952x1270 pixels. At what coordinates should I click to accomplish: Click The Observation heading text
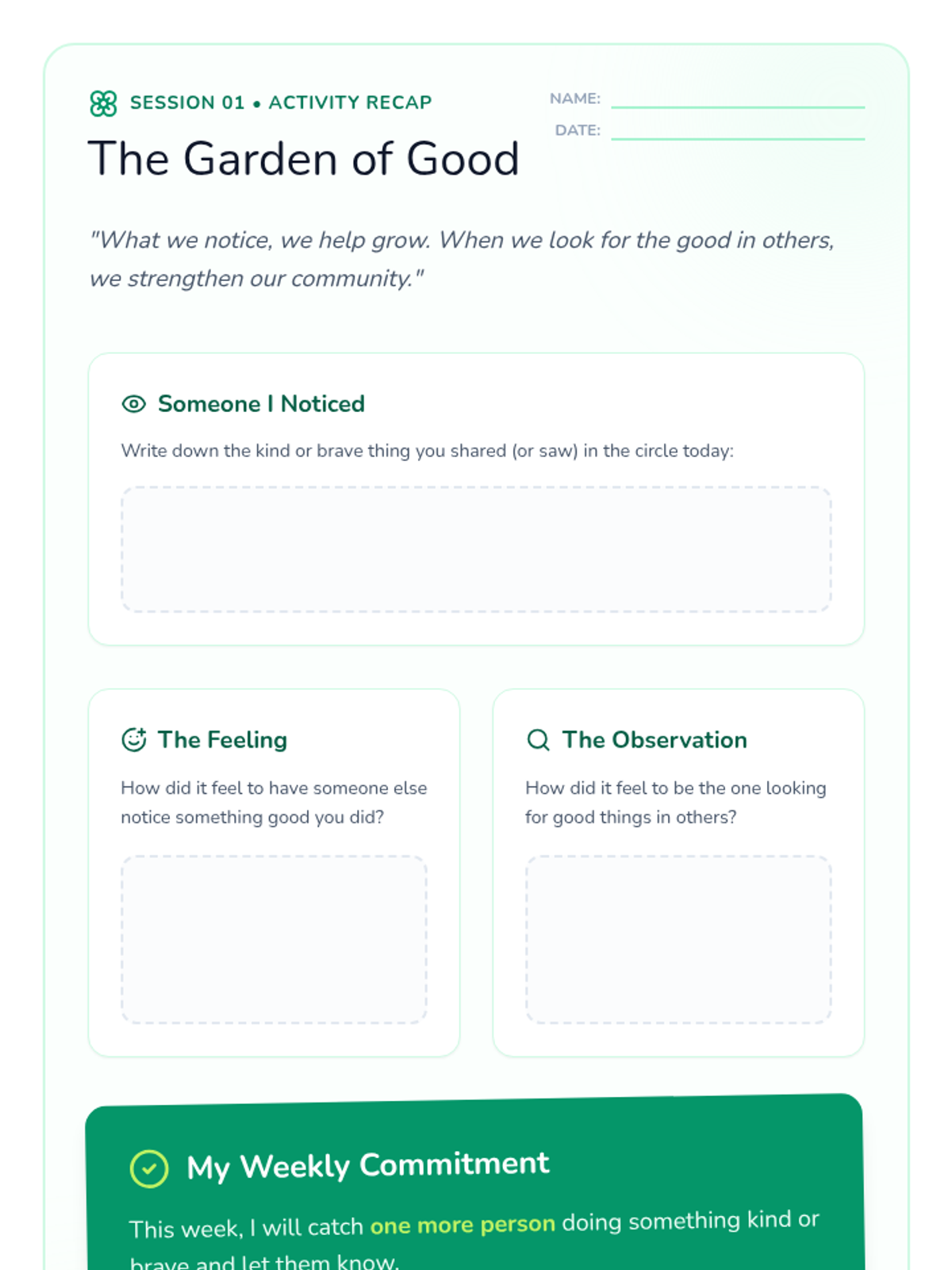click(x=654, y=740)
